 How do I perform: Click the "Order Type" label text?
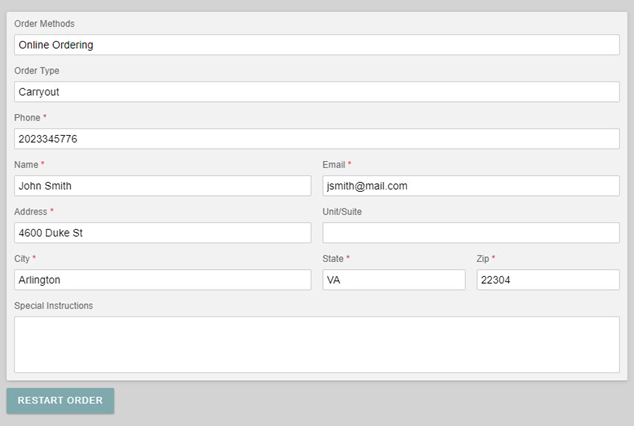[37, 71]
